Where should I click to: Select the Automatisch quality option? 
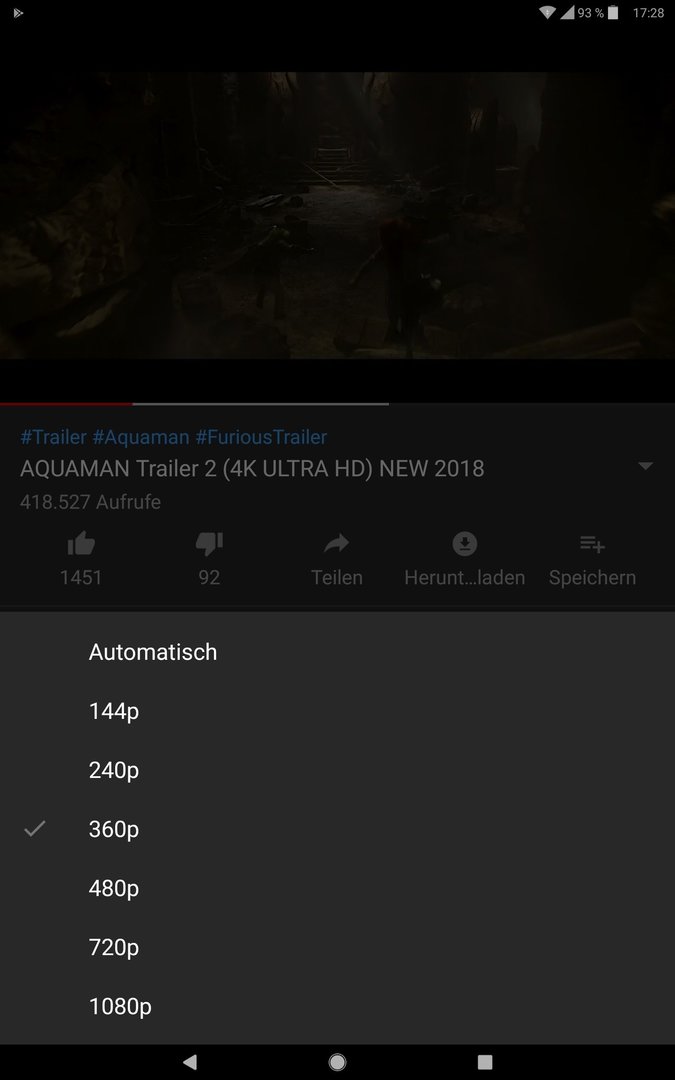[338, 652]
